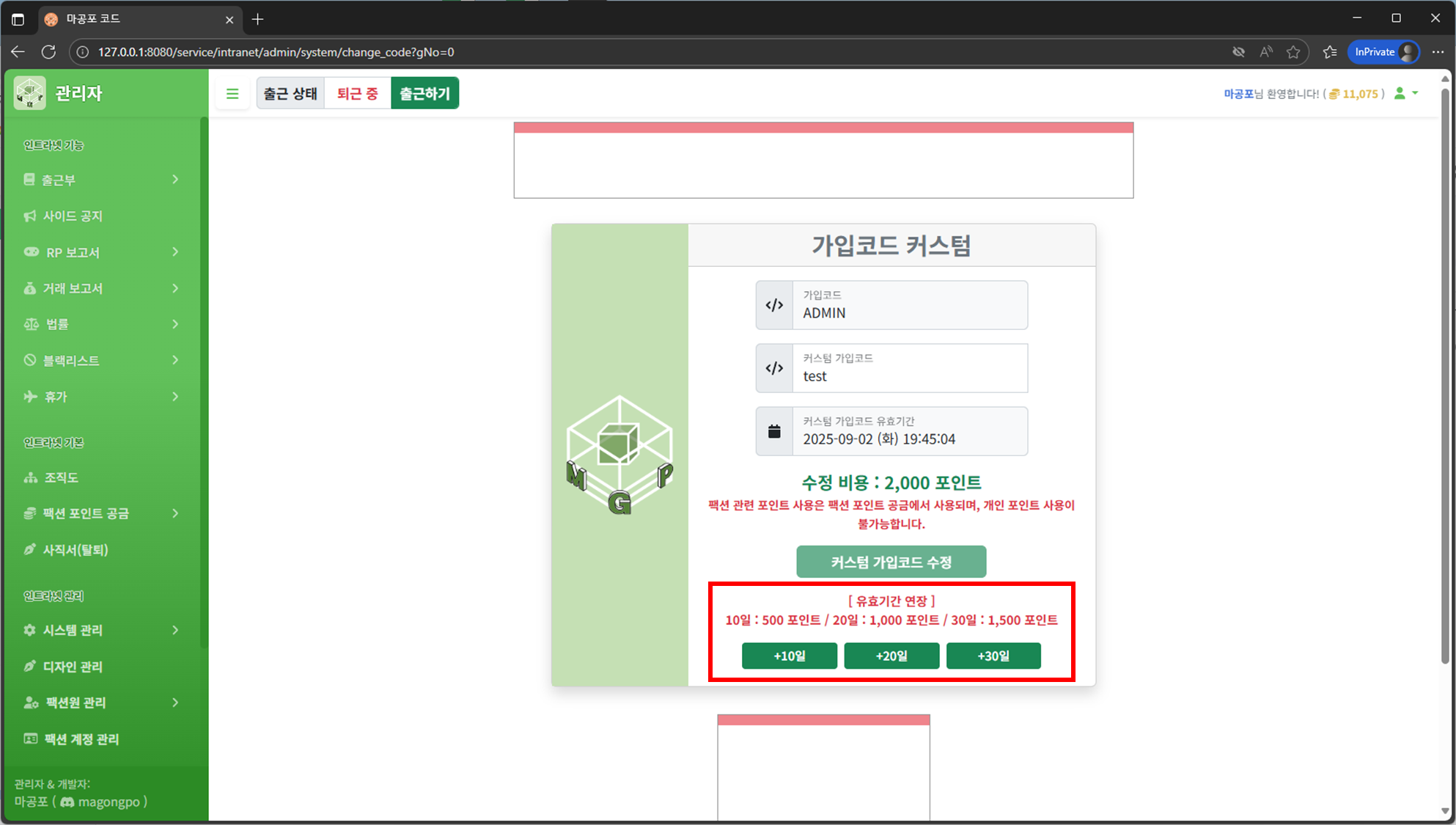Click the code icon beside 커스텀 가입코드

(x=774, y=368)
